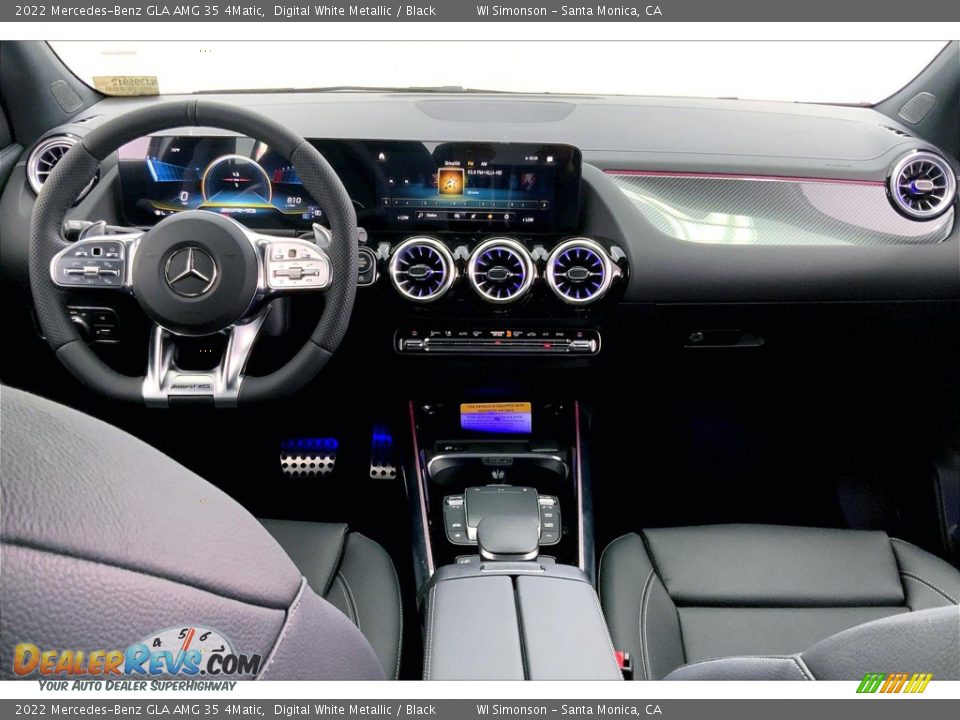The height and width of the screenshot is (720, 960).
Task: Click the DealerRevs.com logo
Action: pyautogui.click(x=137, y=654)
